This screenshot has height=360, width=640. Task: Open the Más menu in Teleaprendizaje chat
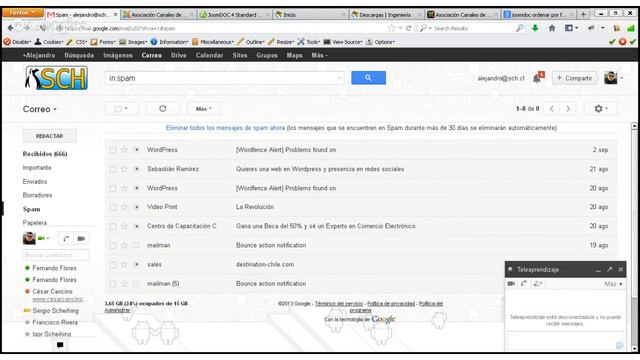(x=613, y=284)
